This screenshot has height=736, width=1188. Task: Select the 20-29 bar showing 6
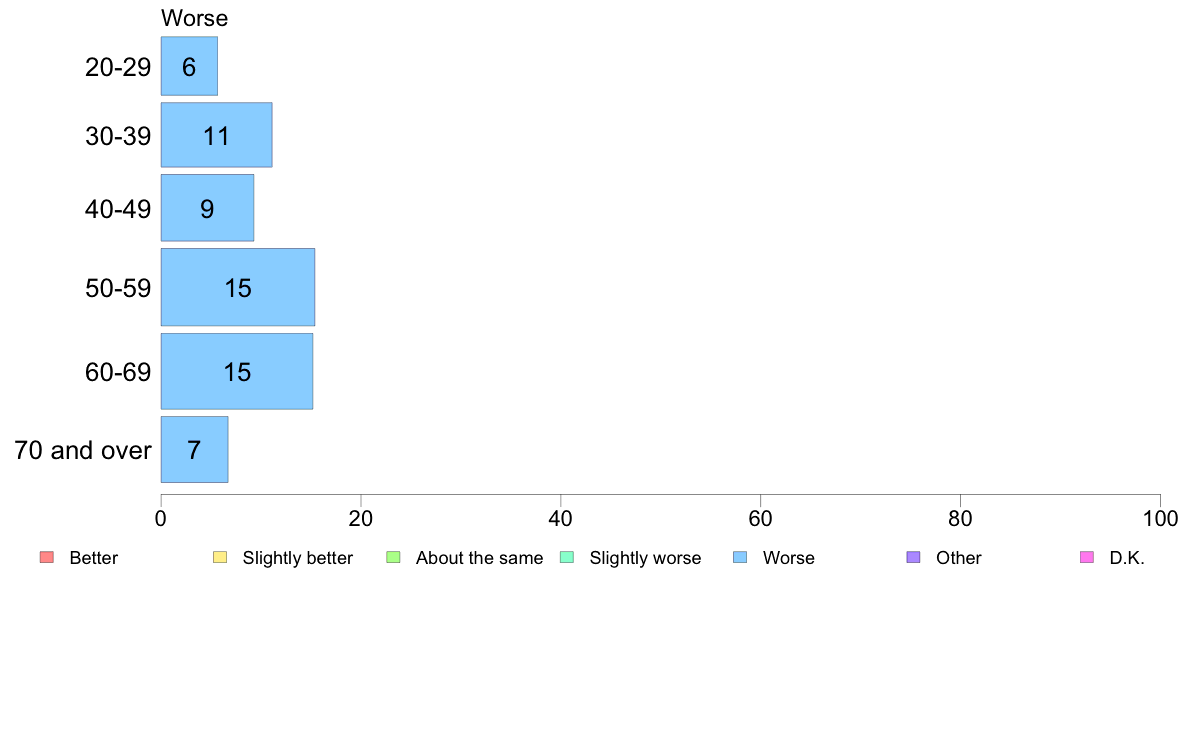[x=189, y=66]
